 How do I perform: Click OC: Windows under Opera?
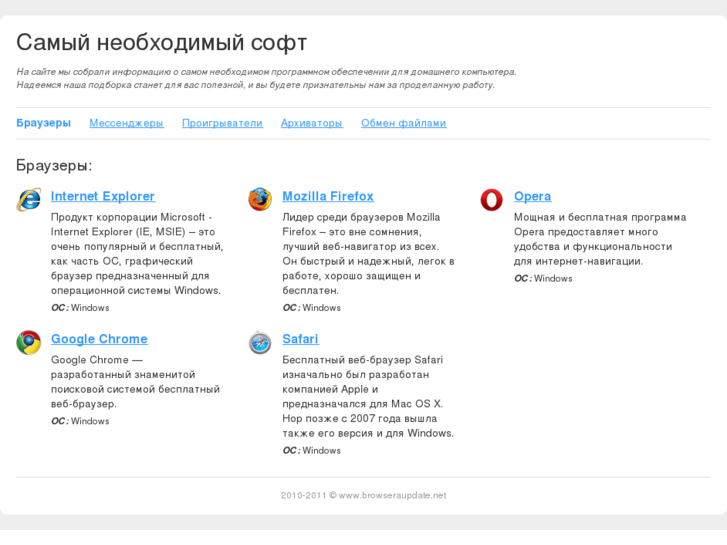pyautogui.click(x=543, y=278)
